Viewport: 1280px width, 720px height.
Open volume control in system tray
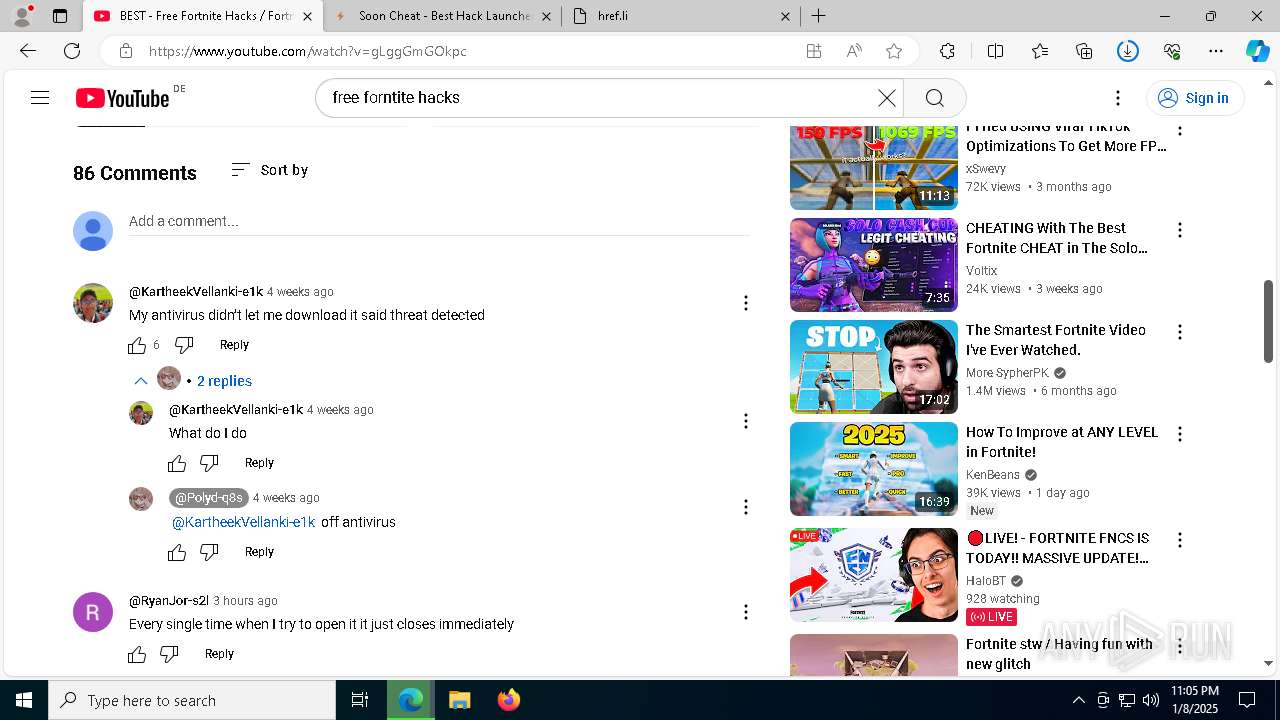click(1151, 700)
